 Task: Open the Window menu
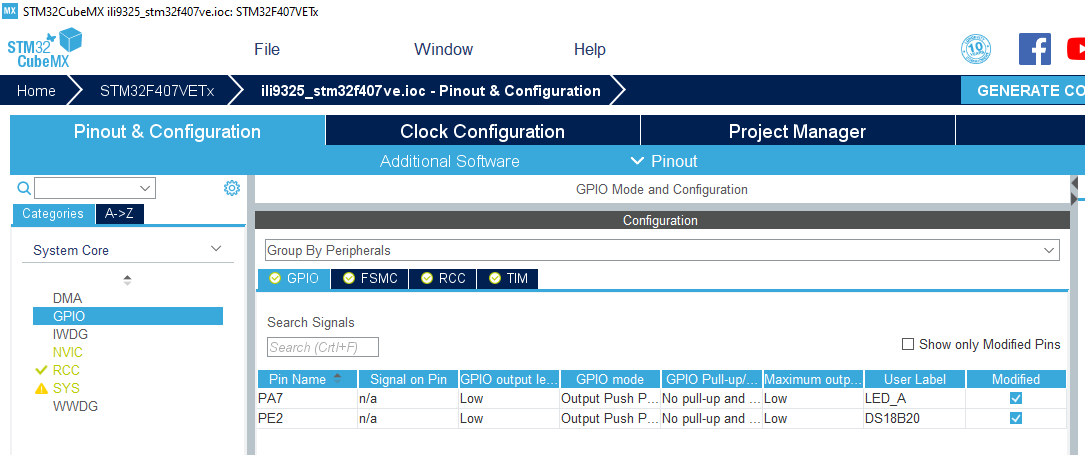[x=444, y=50]
